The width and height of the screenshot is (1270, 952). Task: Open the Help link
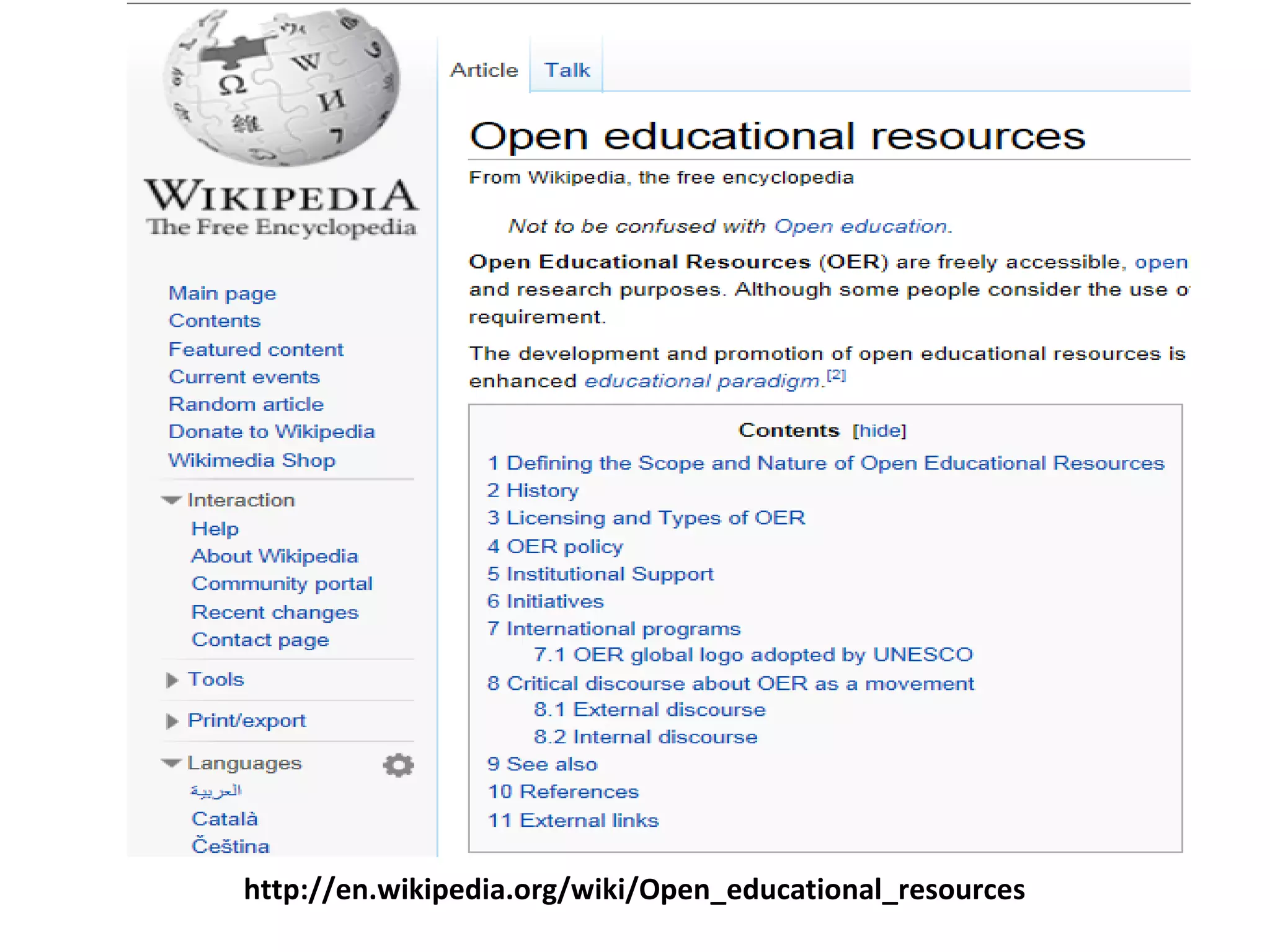coord(215,529)
